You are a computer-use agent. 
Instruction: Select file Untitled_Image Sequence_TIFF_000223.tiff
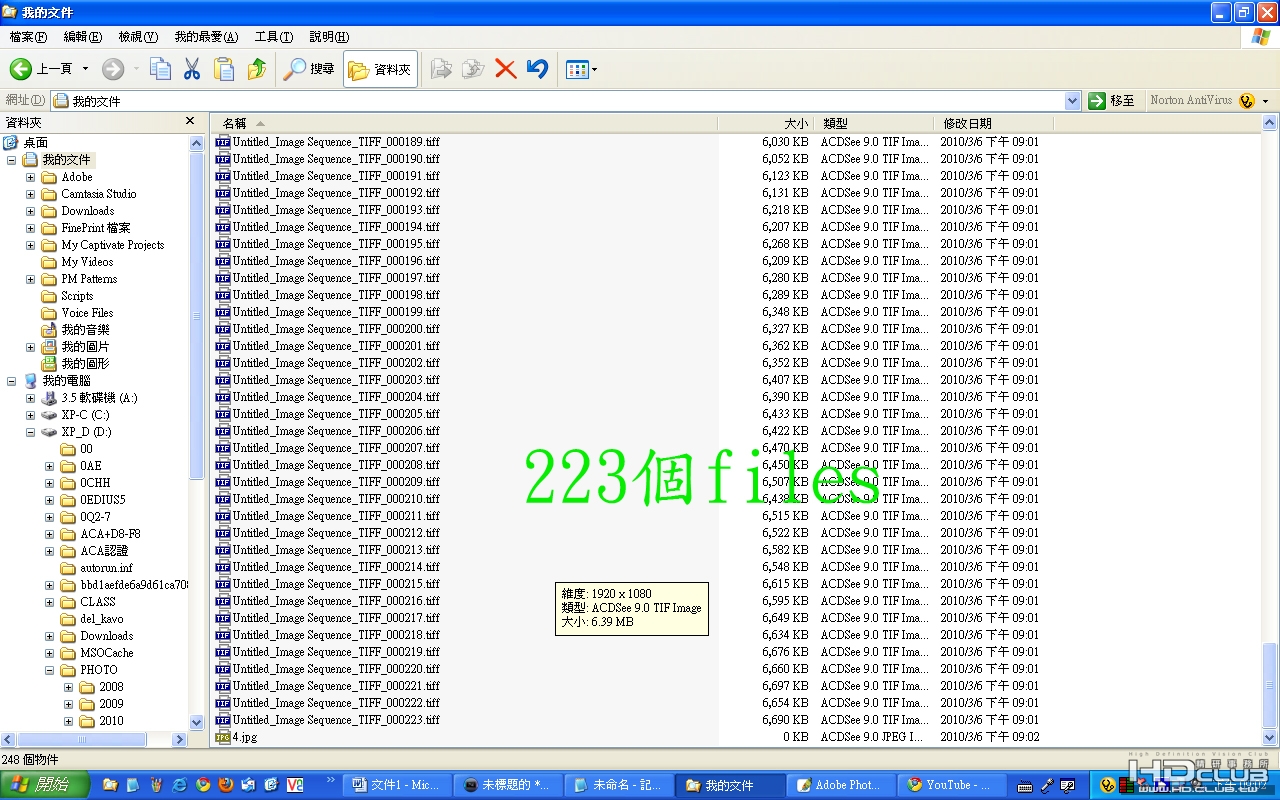pyautogui.click(x=336, y=720)
